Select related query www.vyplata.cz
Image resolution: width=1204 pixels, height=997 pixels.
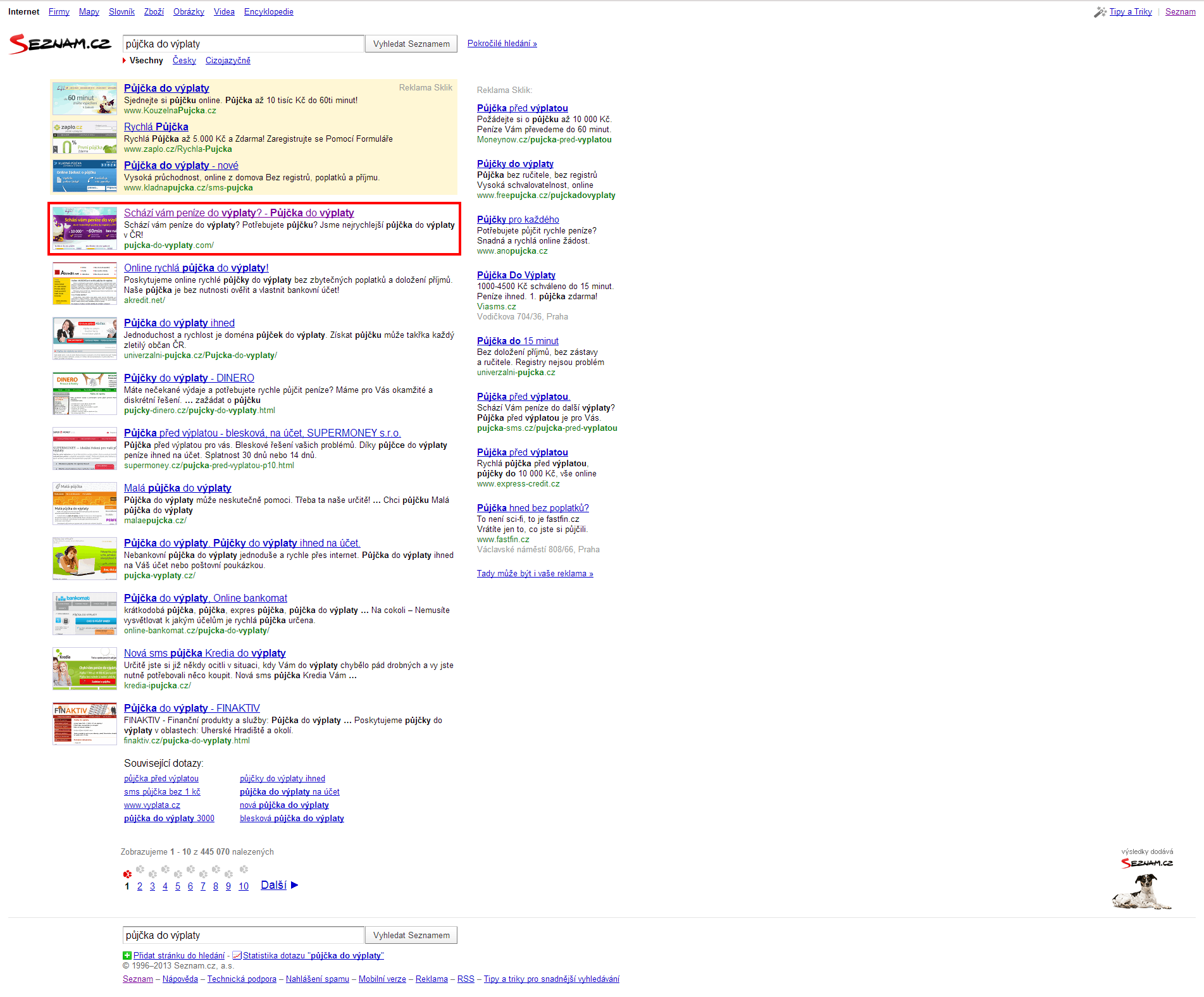click(152, 805)
